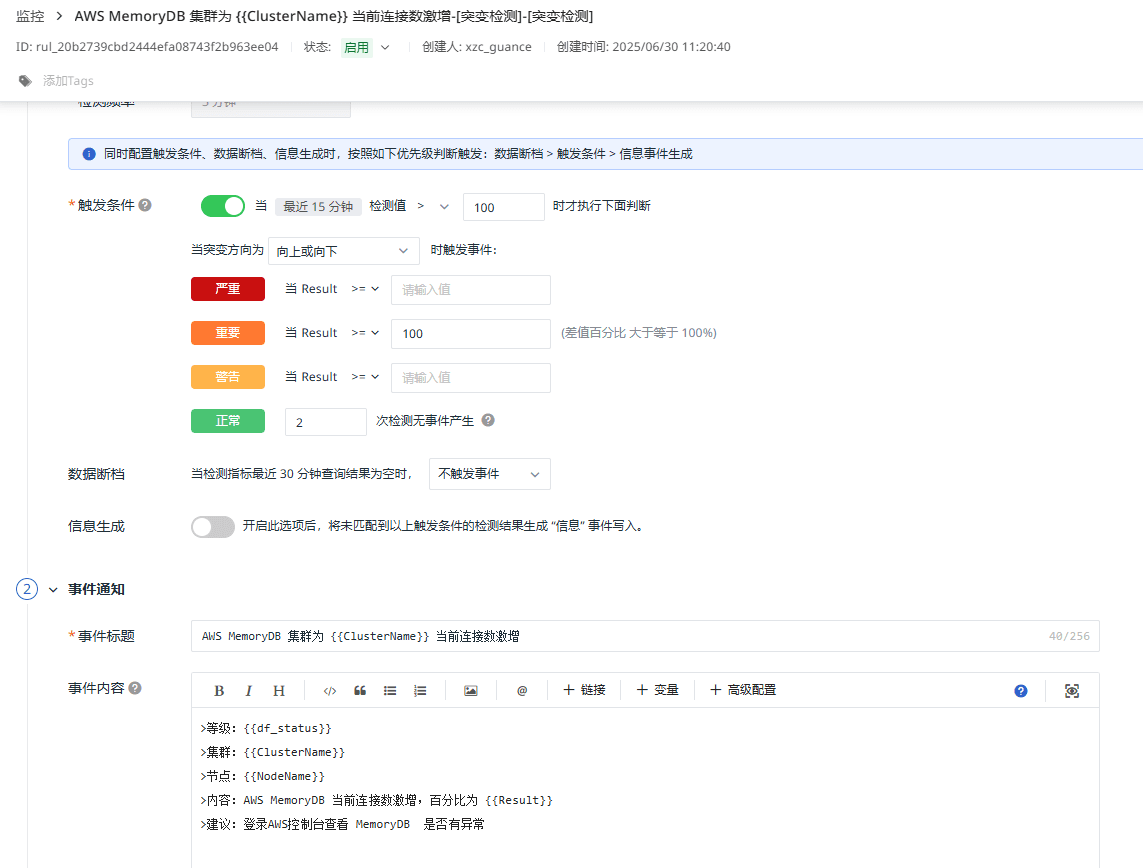This screenshot has height=868, width=1143.
Task: Click the step 2 circle marker
Action: (x=27, y=589)
